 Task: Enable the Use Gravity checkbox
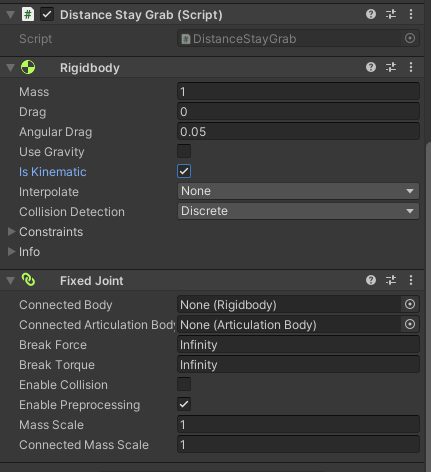(184, 151)
